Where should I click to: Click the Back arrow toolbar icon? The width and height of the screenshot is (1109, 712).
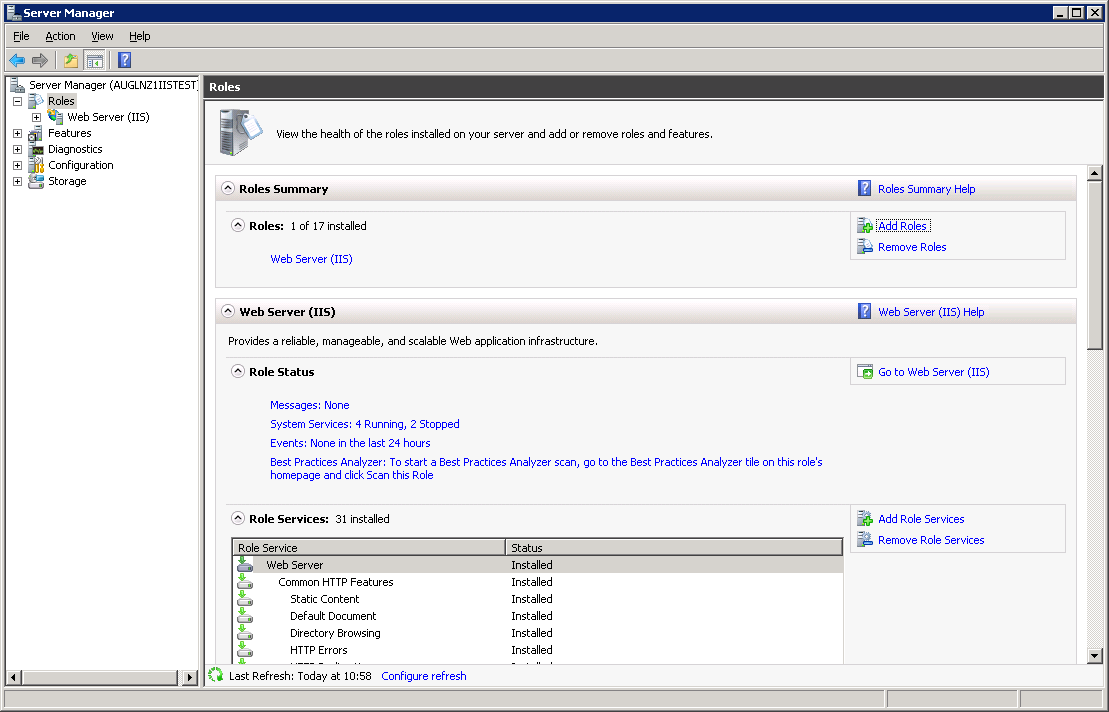[17, 60]
